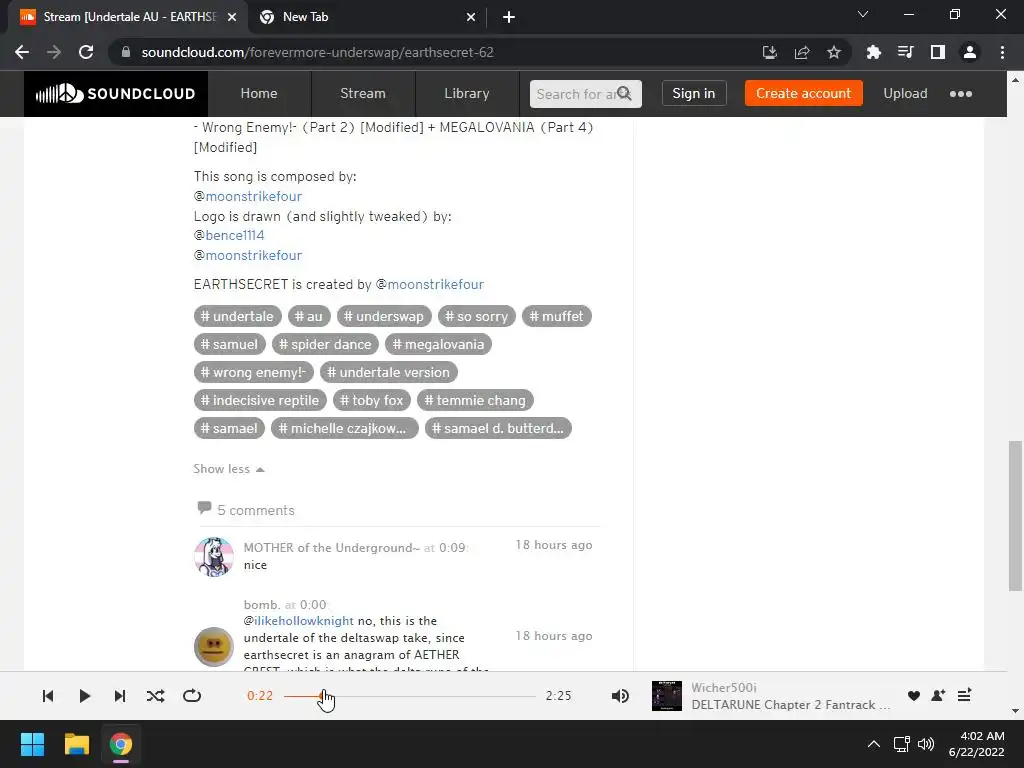
Task: Open the three-dots more menu in header
Action: 961,93
